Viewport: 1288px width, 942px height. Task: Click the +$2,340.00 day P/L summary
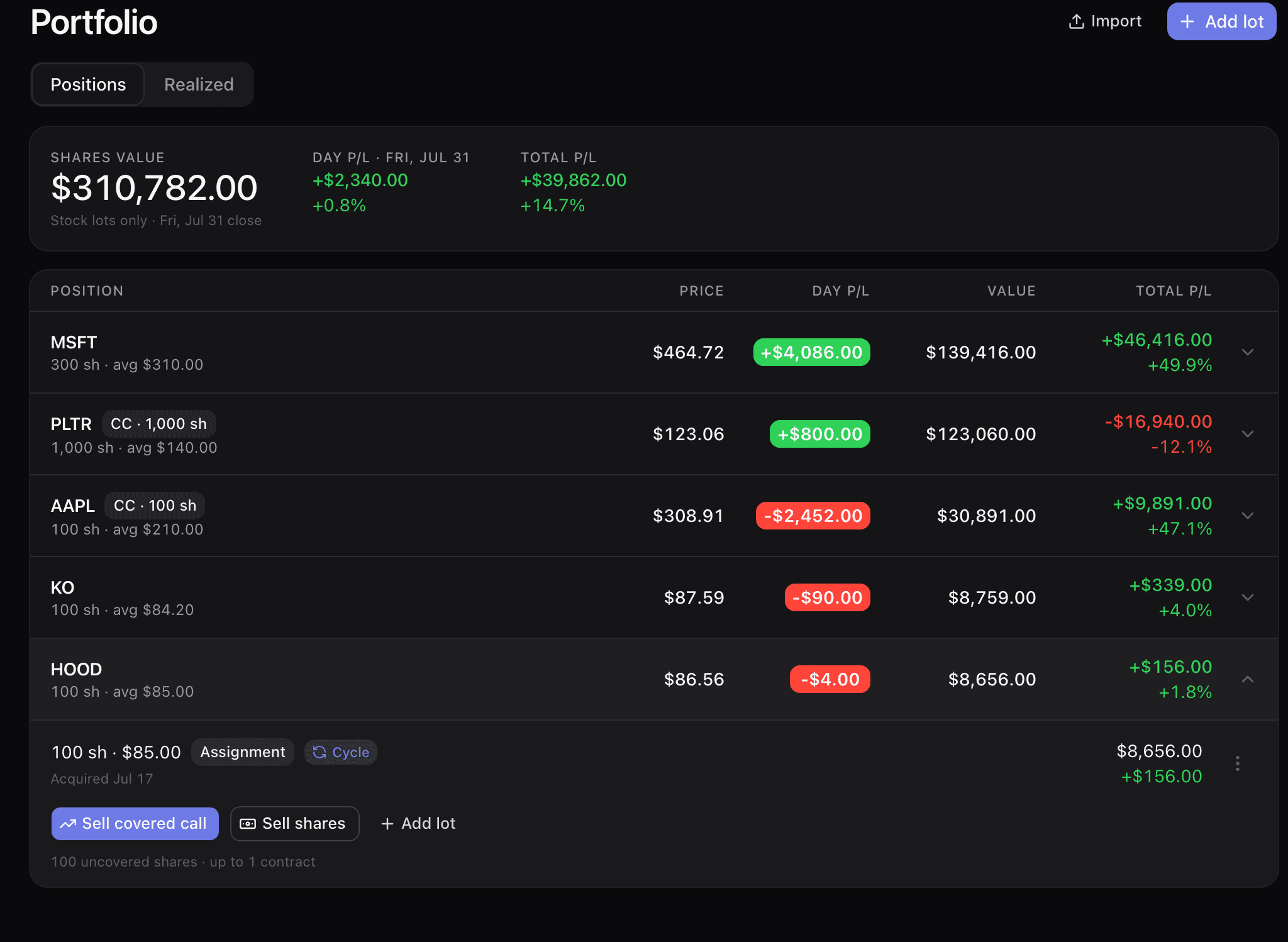[x=360, y=180]
